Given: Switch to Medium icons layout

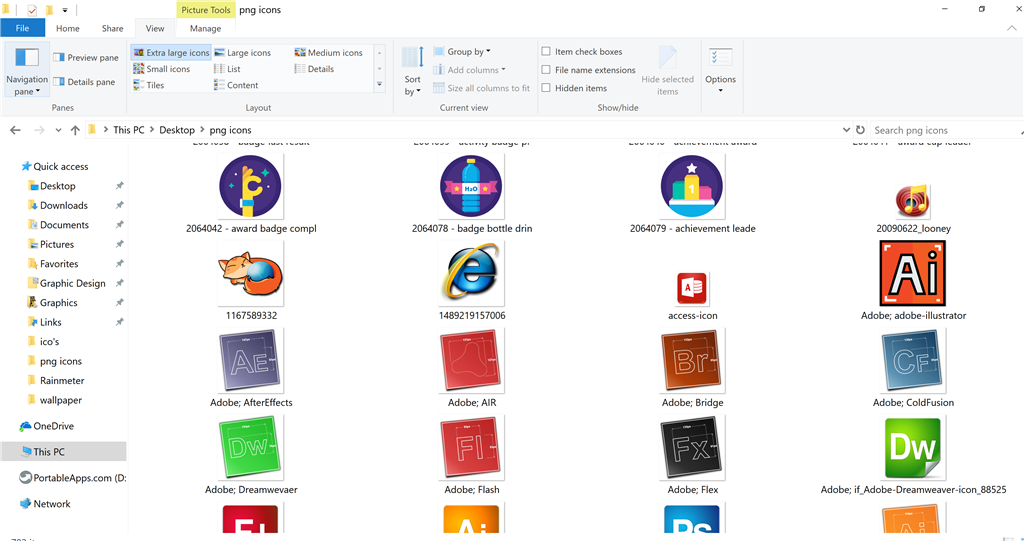Looking at the screenshot, I should 328,52.
